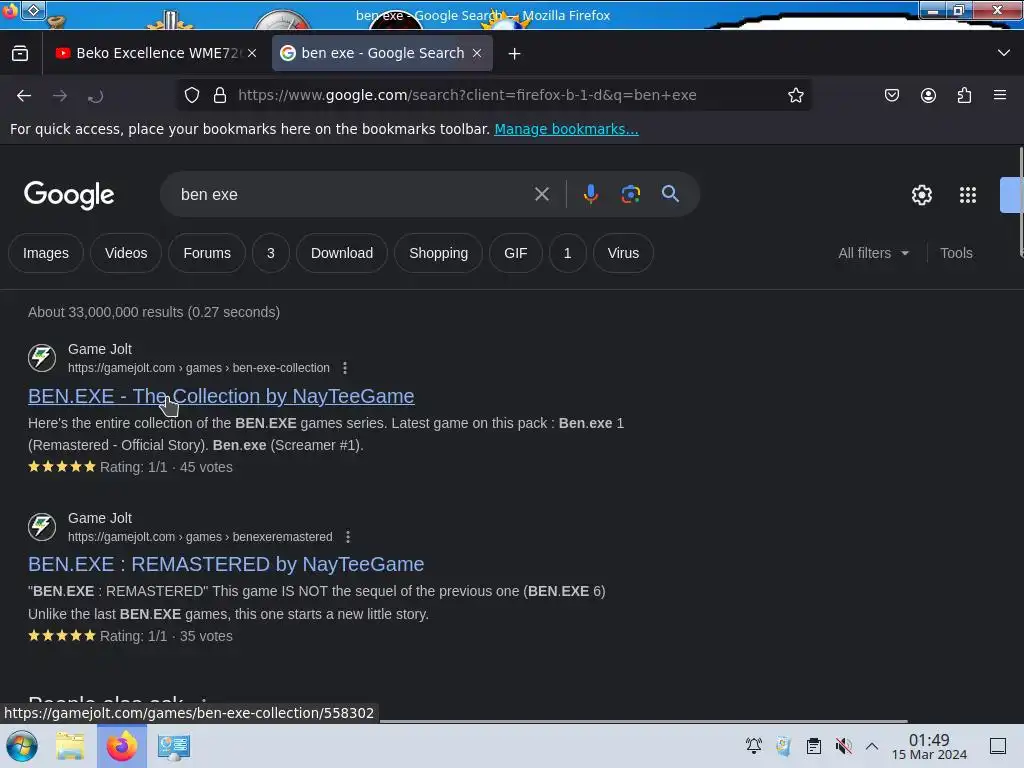Click the Firefox taskbar icon
This screenshot has height=768, width=1024.
click(x=121, y=746)
